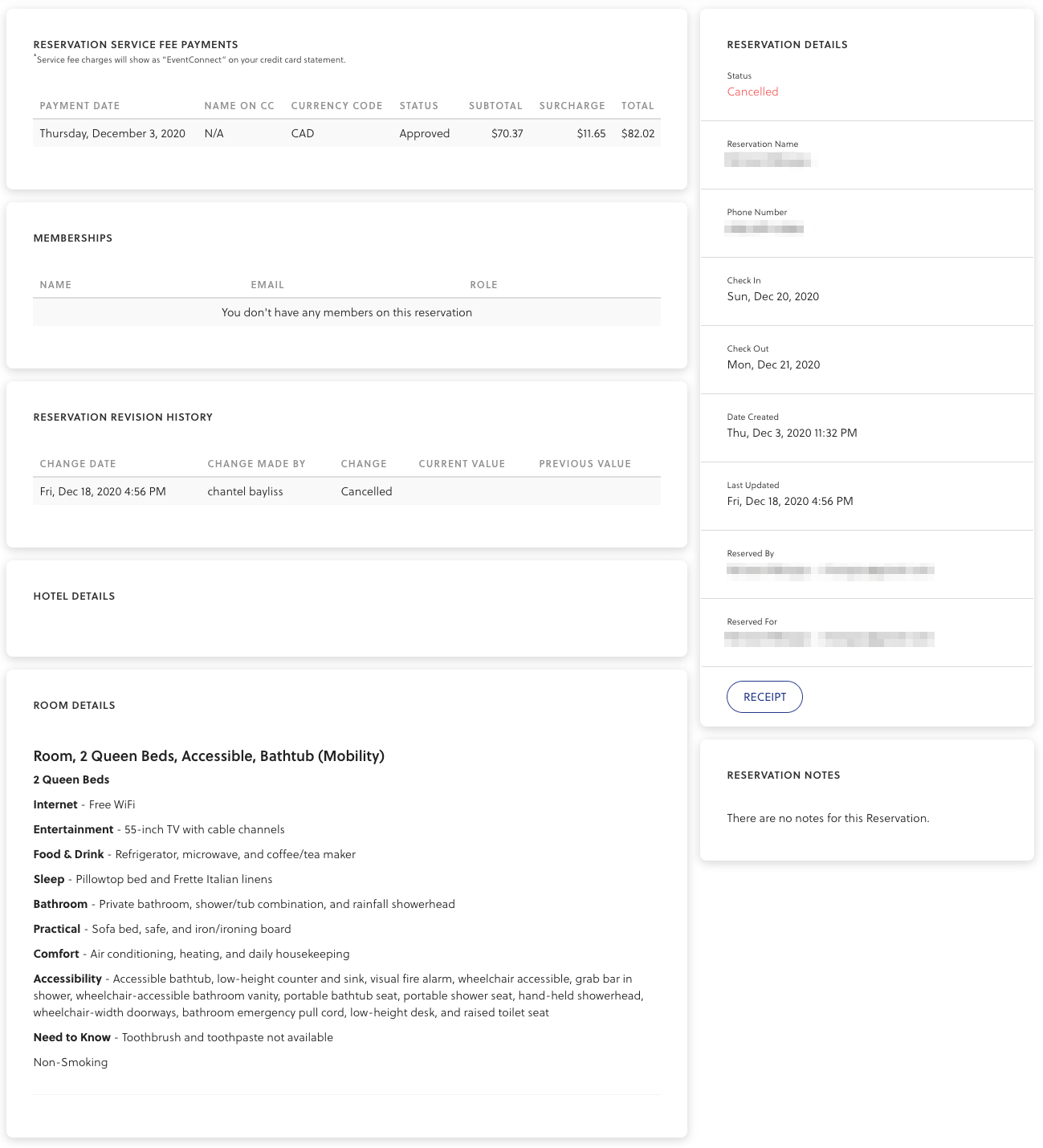Click the RECEIPT button

click(x=764, y=697)
